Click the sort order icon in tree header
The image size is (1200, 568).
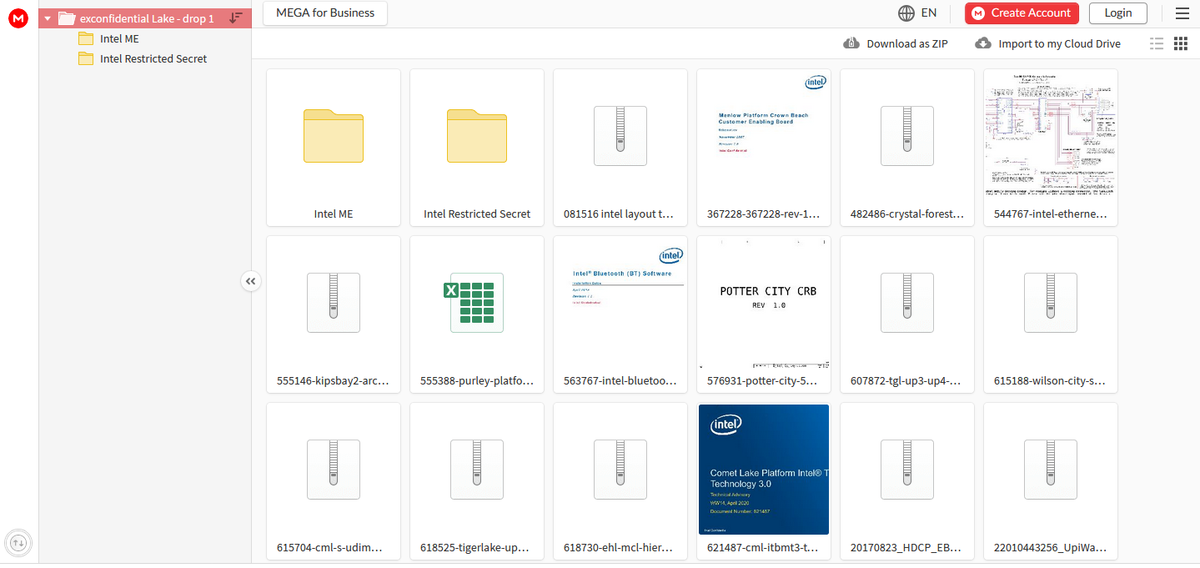point(235,18)
